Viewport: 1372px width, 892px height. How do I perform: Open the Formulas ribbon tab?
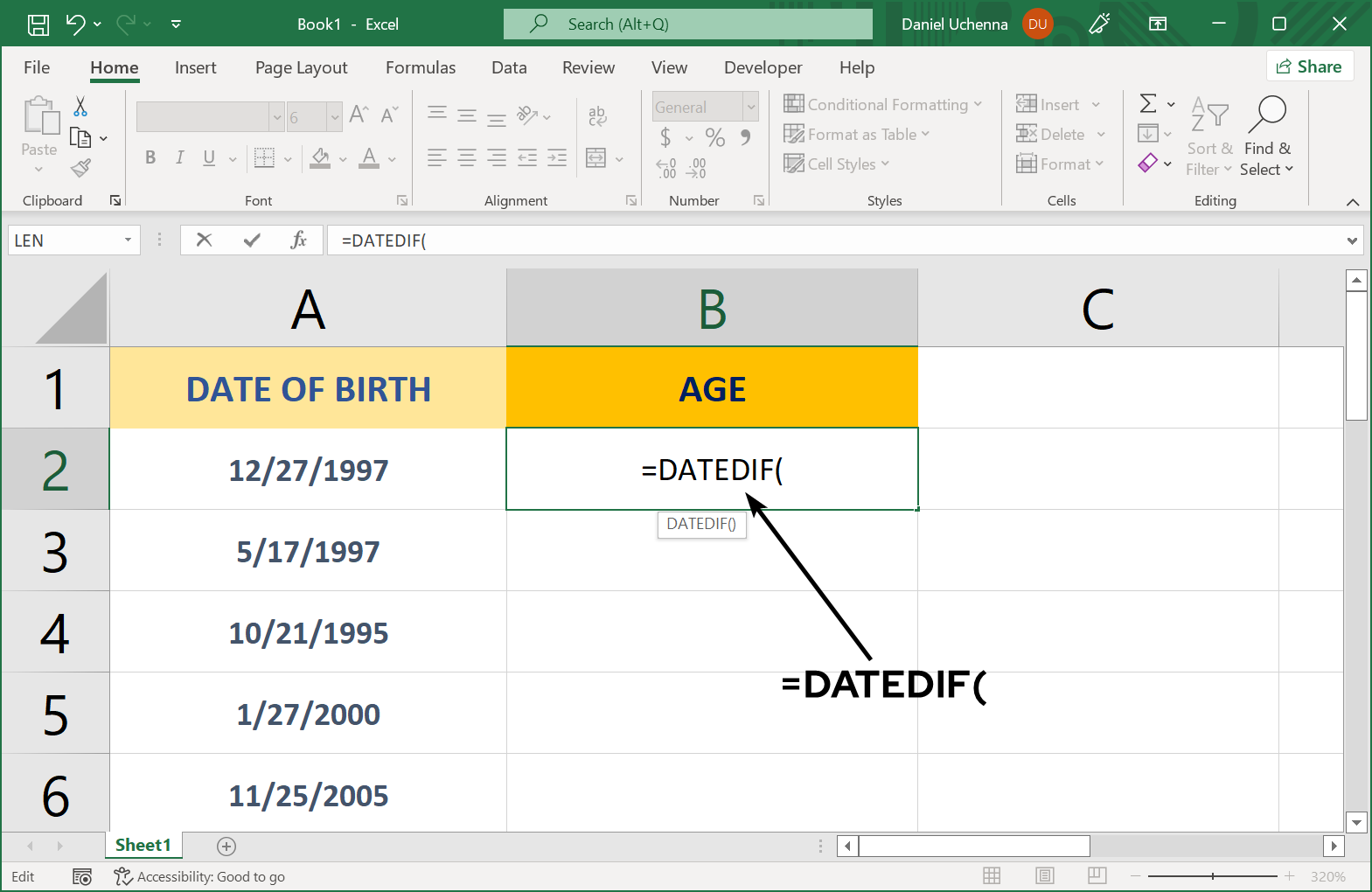point(421,67)
